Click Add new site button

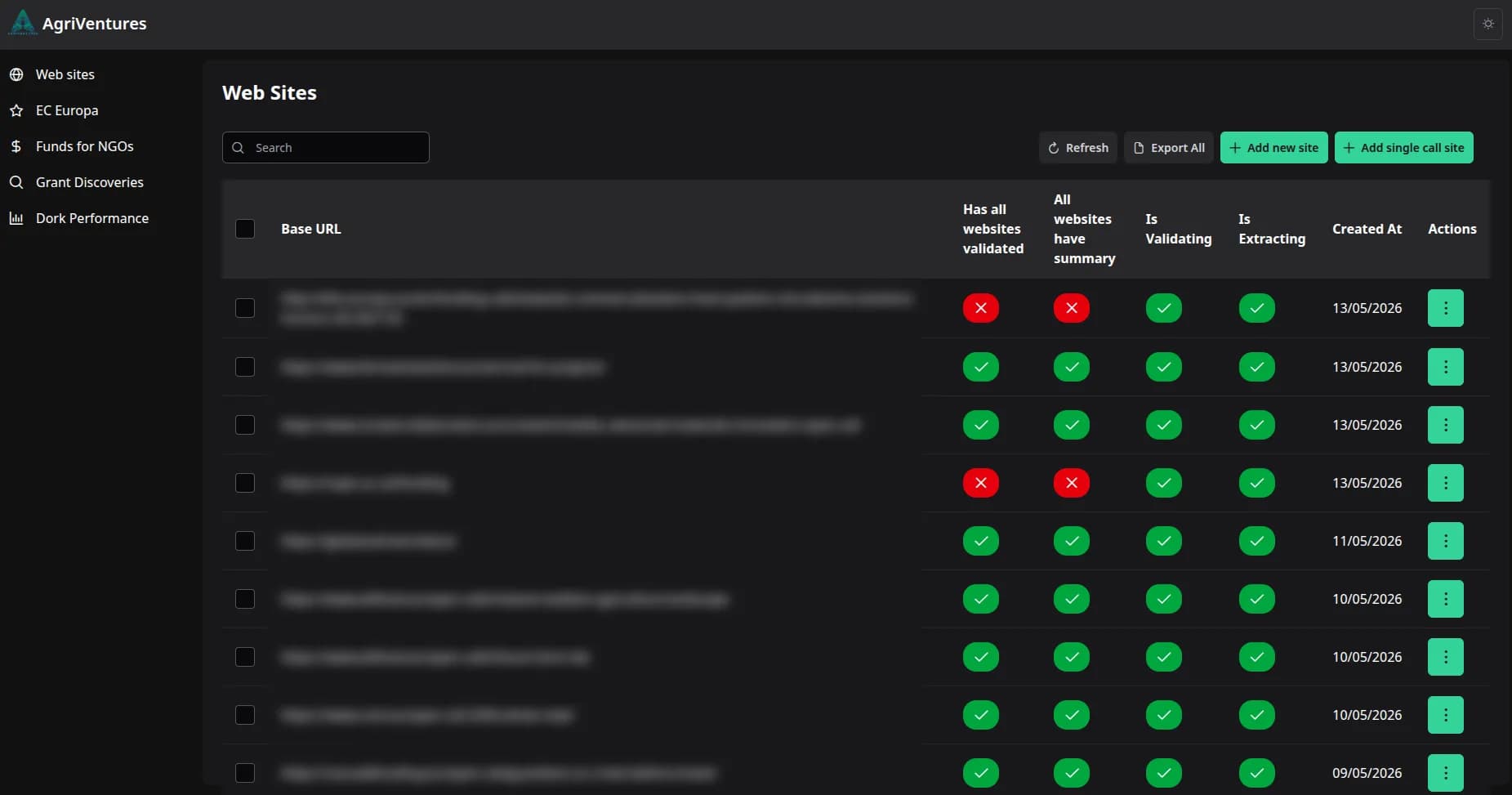(x=1273, y=148)
